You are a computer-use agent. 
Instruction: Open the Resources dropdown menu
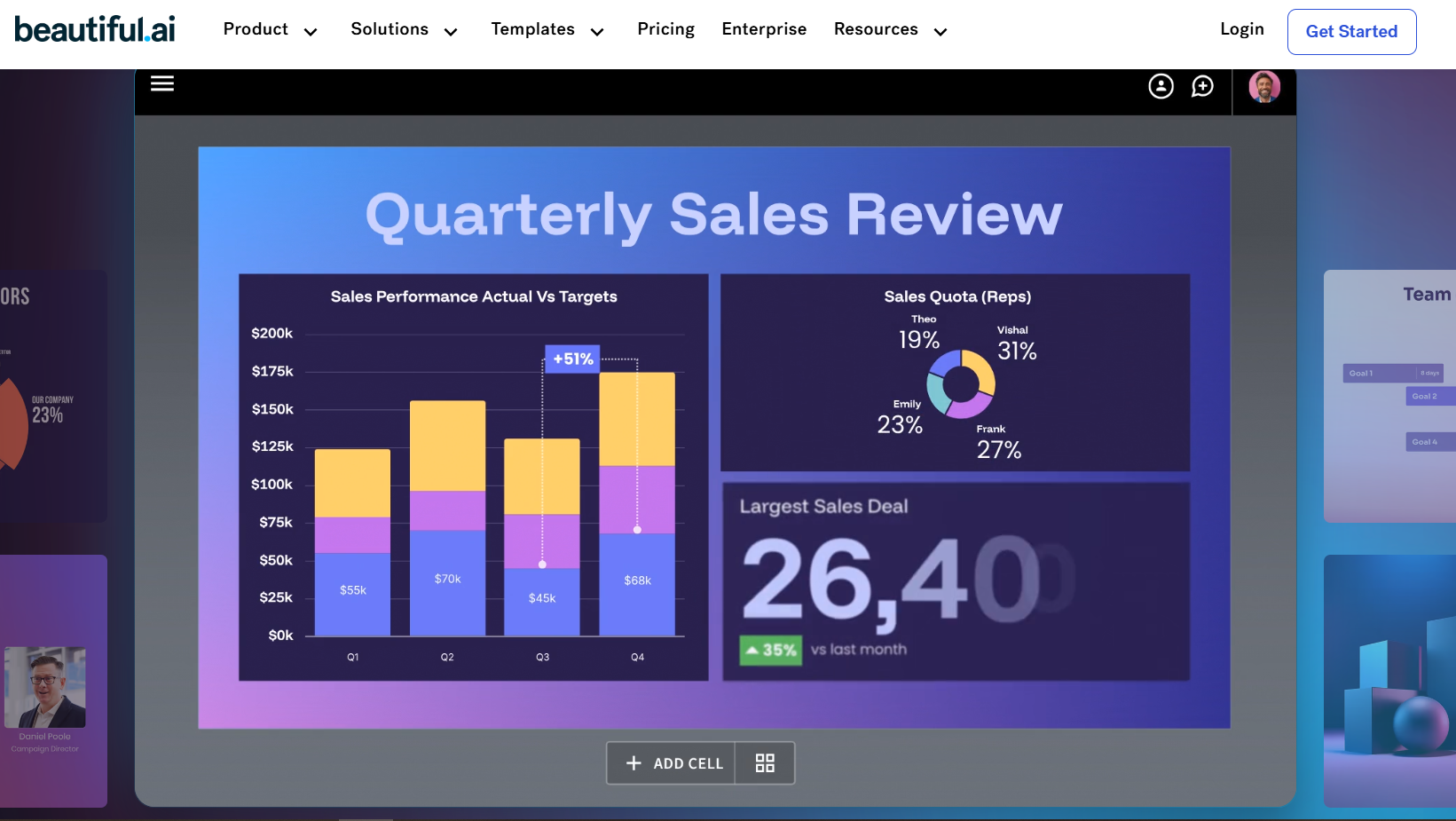click(x=890, y=29)
